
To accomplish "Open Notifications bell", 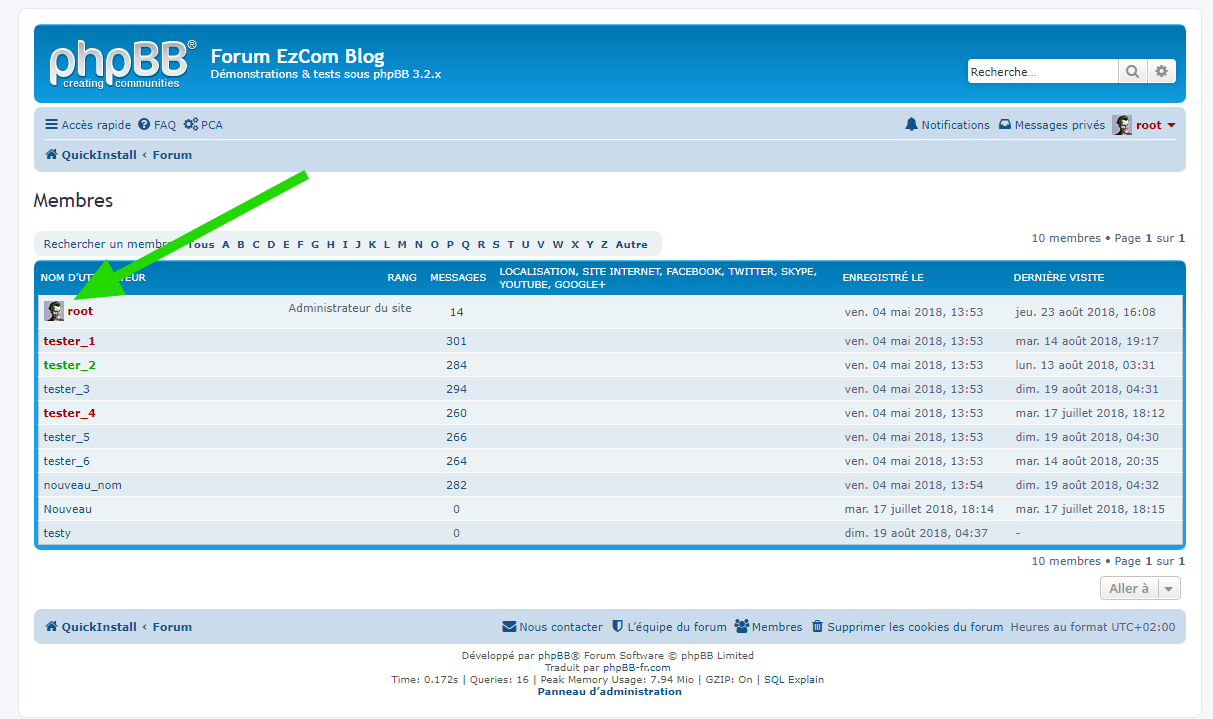I will [947, 125].
